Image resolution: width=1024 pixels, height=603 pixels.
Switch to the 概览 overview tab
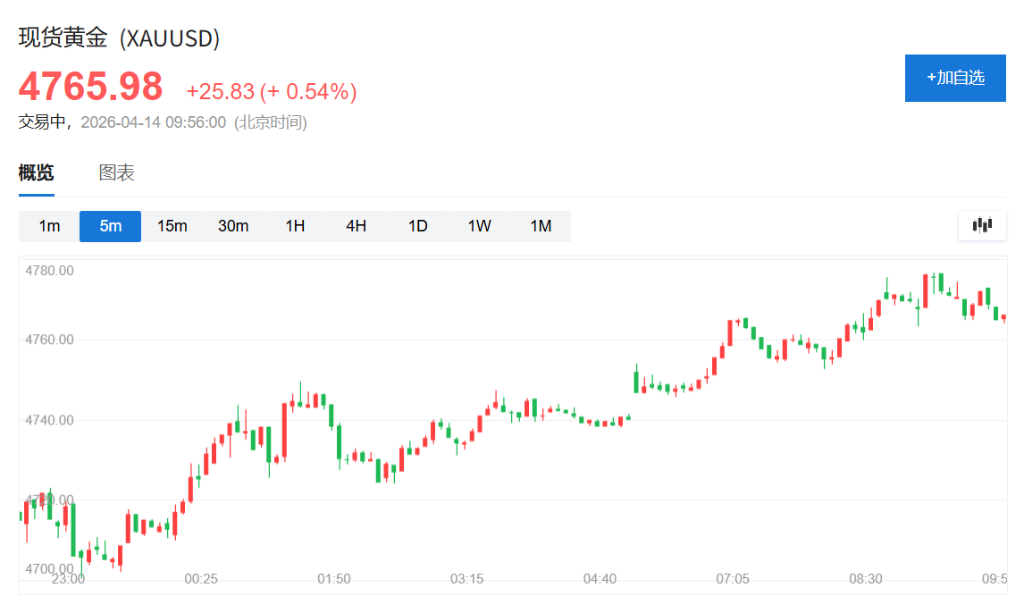pyautogui.click(x=36, y=173)
